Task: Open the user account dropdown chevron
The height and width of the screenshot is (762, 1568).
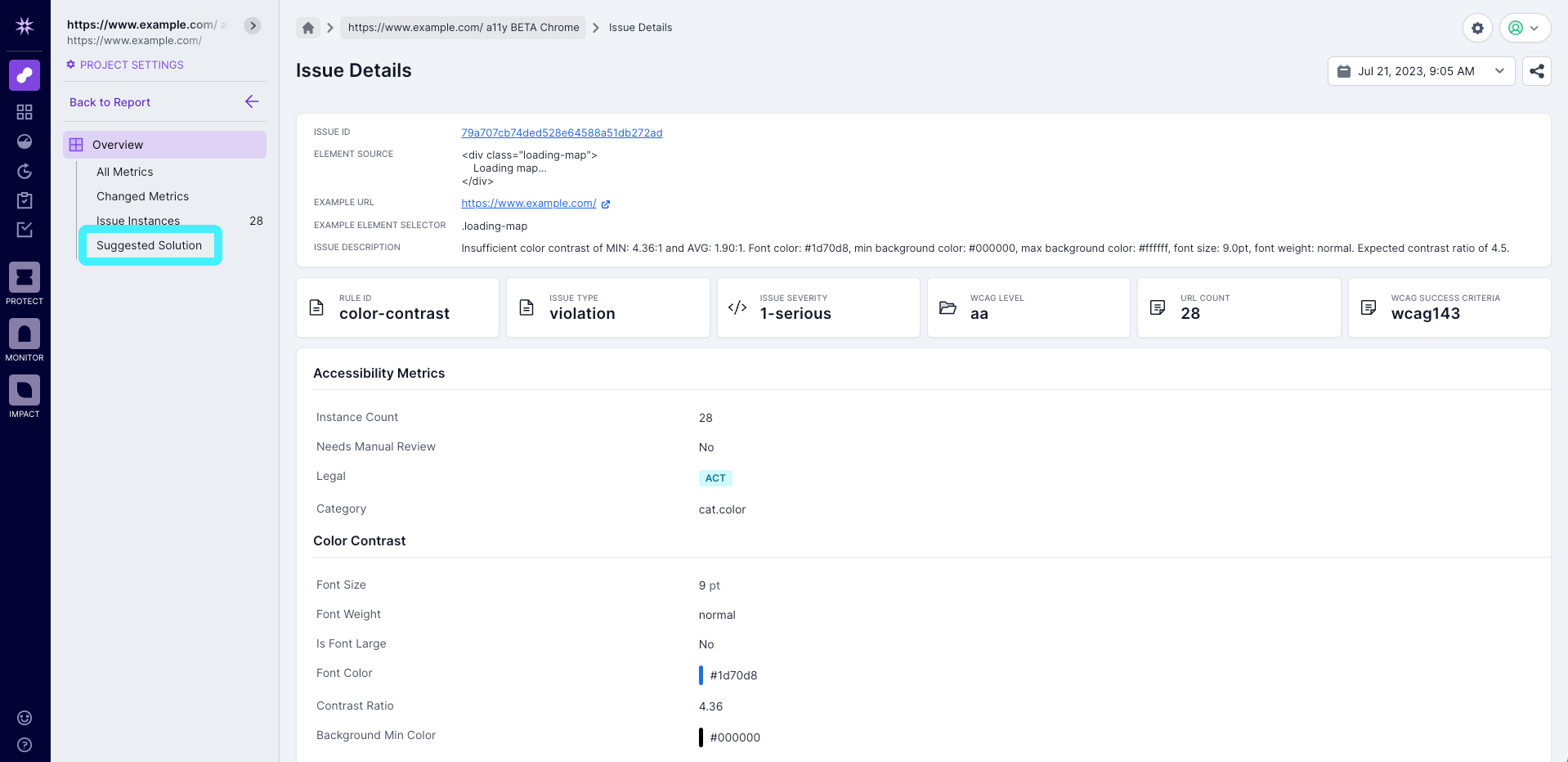Action: click(x=1534, y=27)
